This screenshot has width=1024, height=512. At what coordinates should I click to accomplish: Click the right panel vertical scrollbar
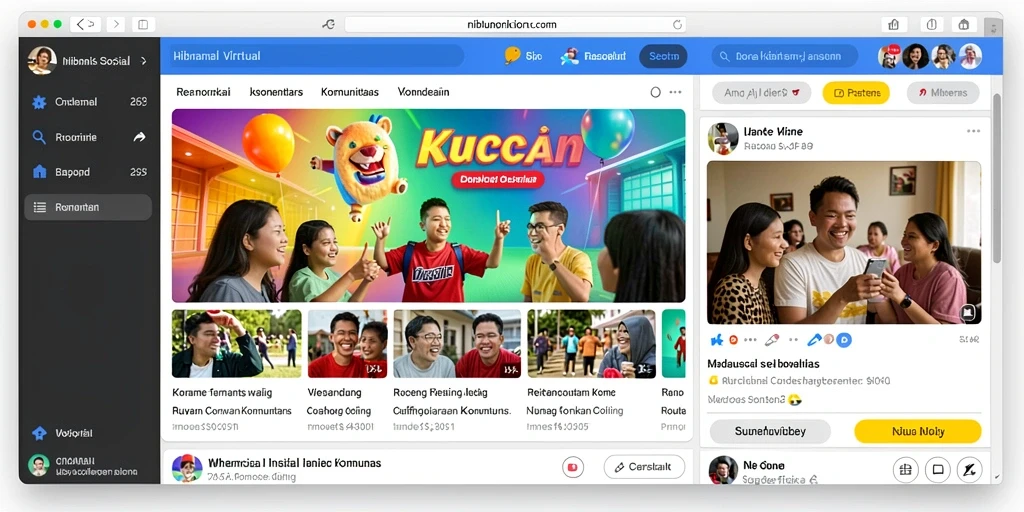997,178
